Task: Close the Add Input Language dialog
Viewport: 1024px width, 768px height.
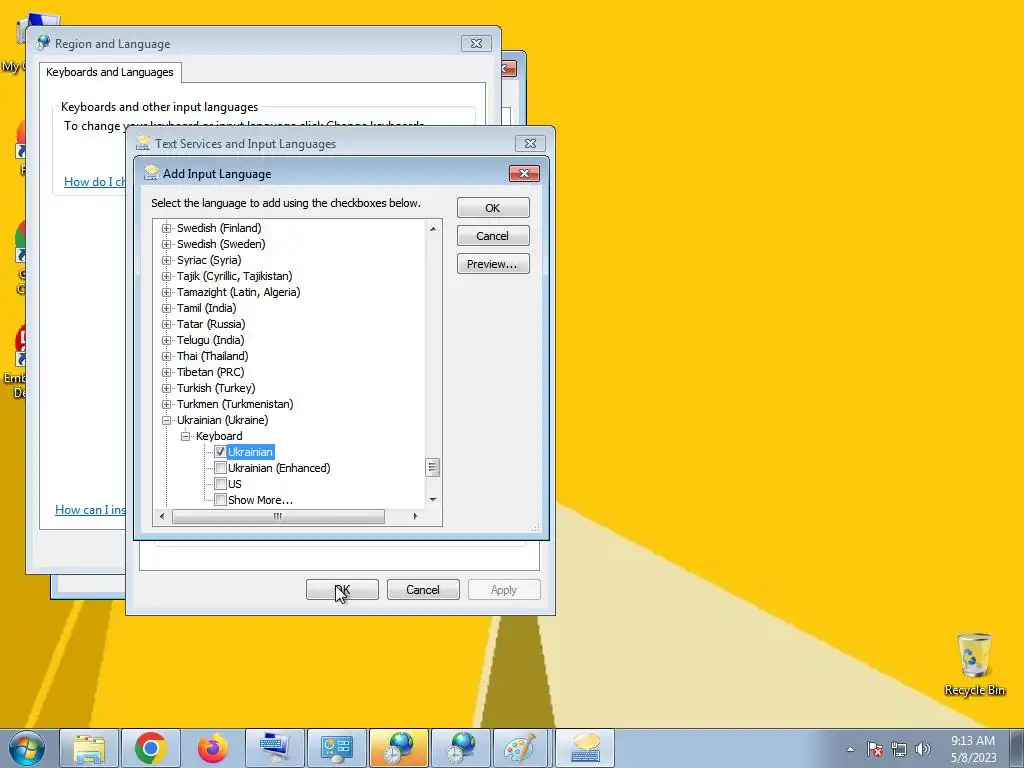Action: click(x=524, y=173)
